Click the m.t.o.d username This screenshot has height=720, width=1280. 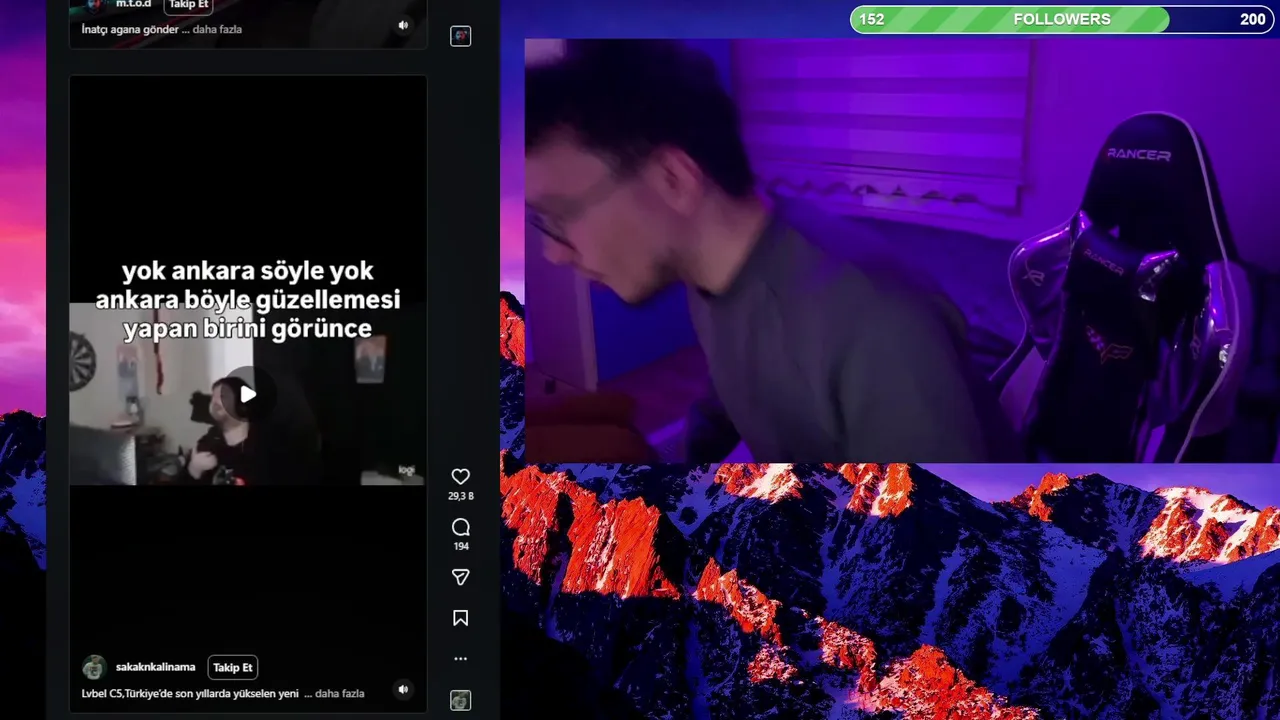pos(133,5)
